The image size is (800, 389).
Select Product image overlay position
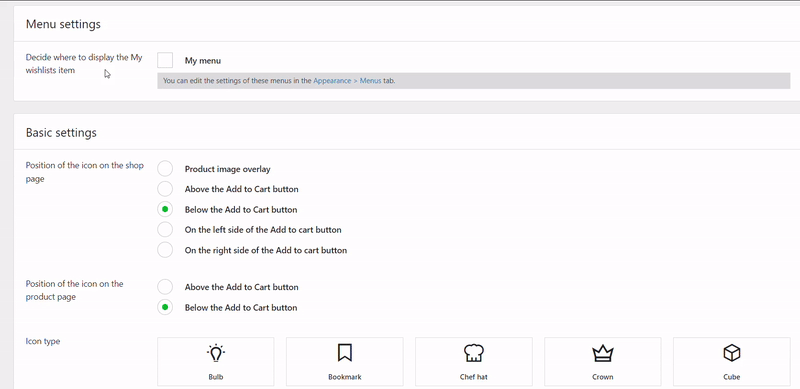pos(165,168)
